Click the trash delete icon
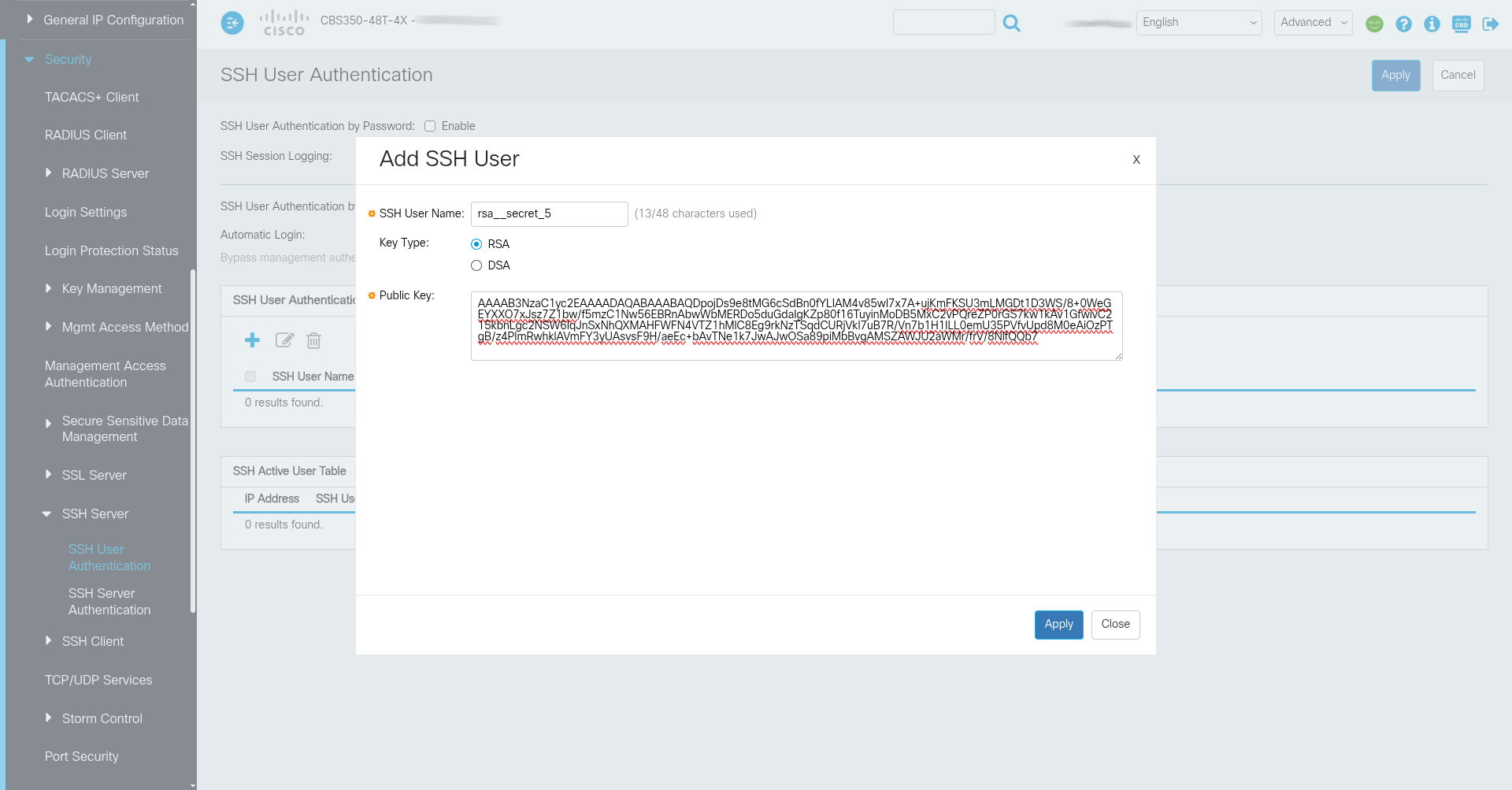 313,340
